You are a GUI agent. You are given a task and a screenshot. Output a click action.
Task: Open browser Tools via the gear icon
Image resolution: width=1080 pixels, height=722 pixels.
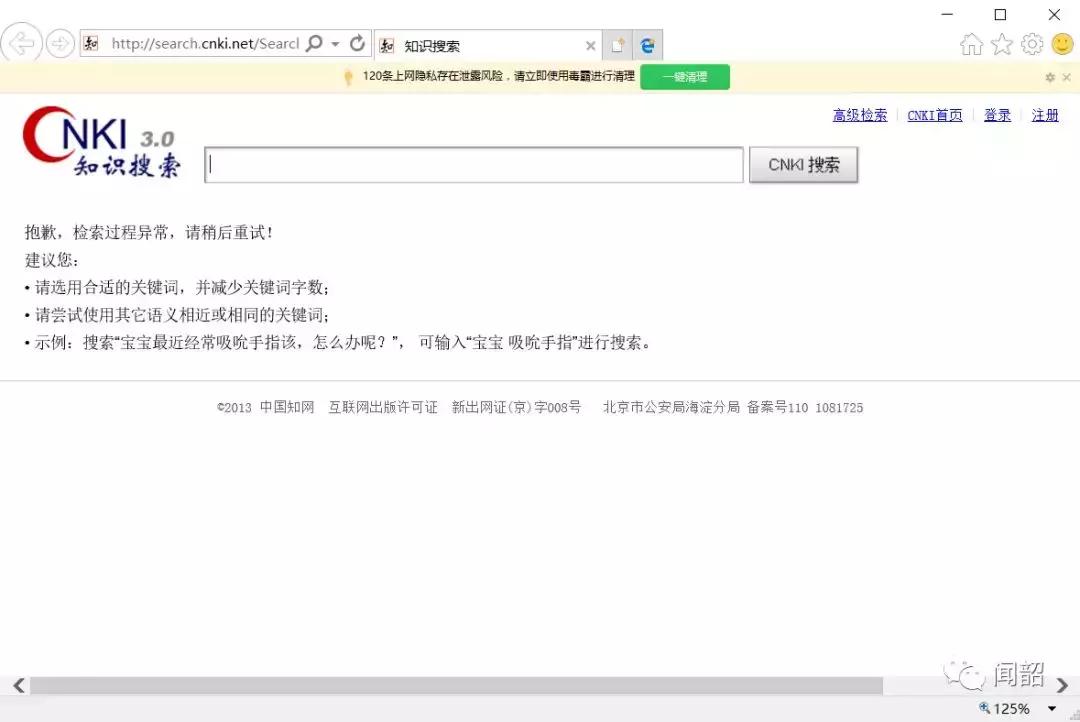[x=1032, y=44]
